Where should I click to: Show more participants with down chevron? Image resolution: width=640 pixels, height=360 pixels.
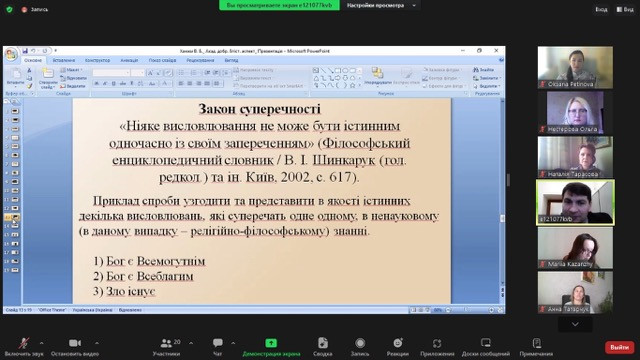575,324
